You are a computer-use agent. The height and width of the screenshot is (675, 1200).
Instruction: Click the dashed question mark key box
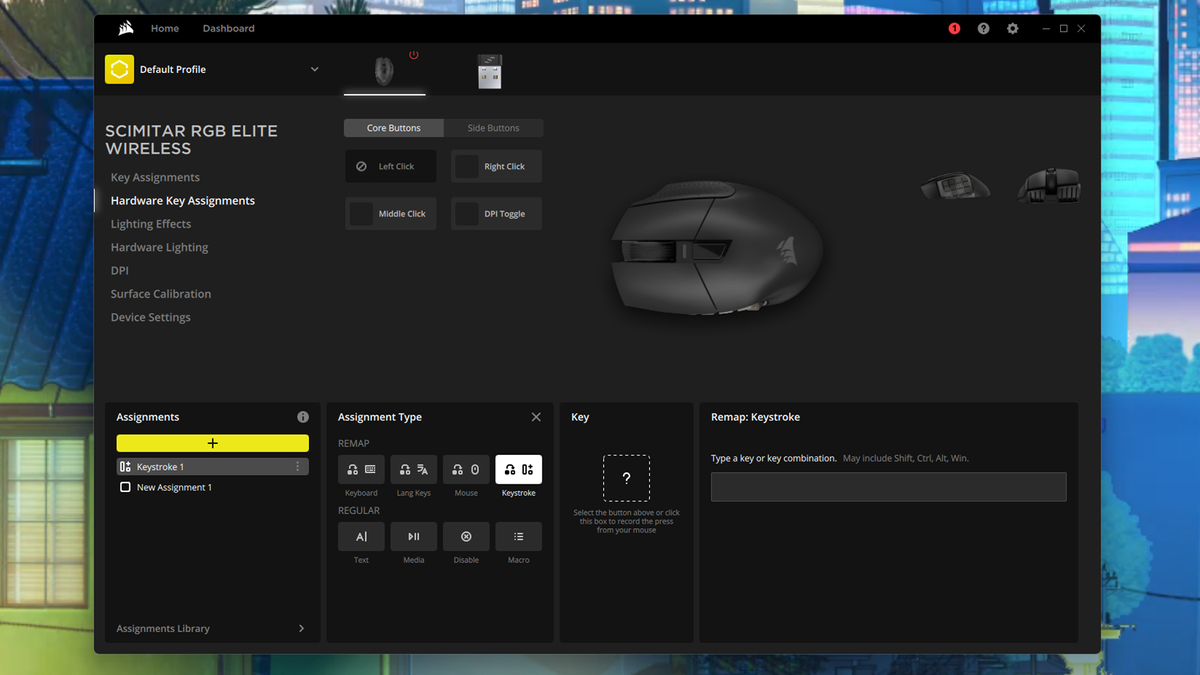626,478
